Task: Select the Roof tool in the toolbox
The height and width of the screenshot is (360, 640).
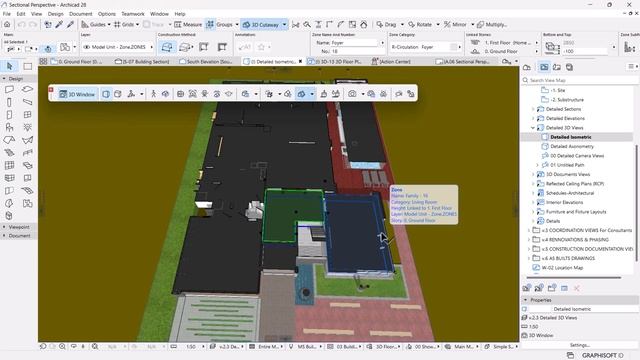Action: pos(9,140)
